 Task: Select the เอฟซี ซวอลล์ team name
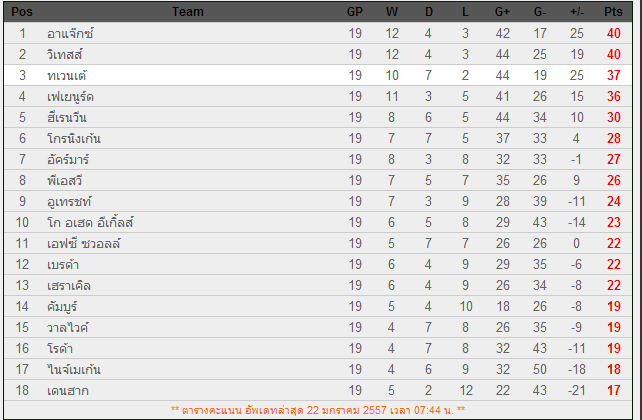[x=82, y=243]
